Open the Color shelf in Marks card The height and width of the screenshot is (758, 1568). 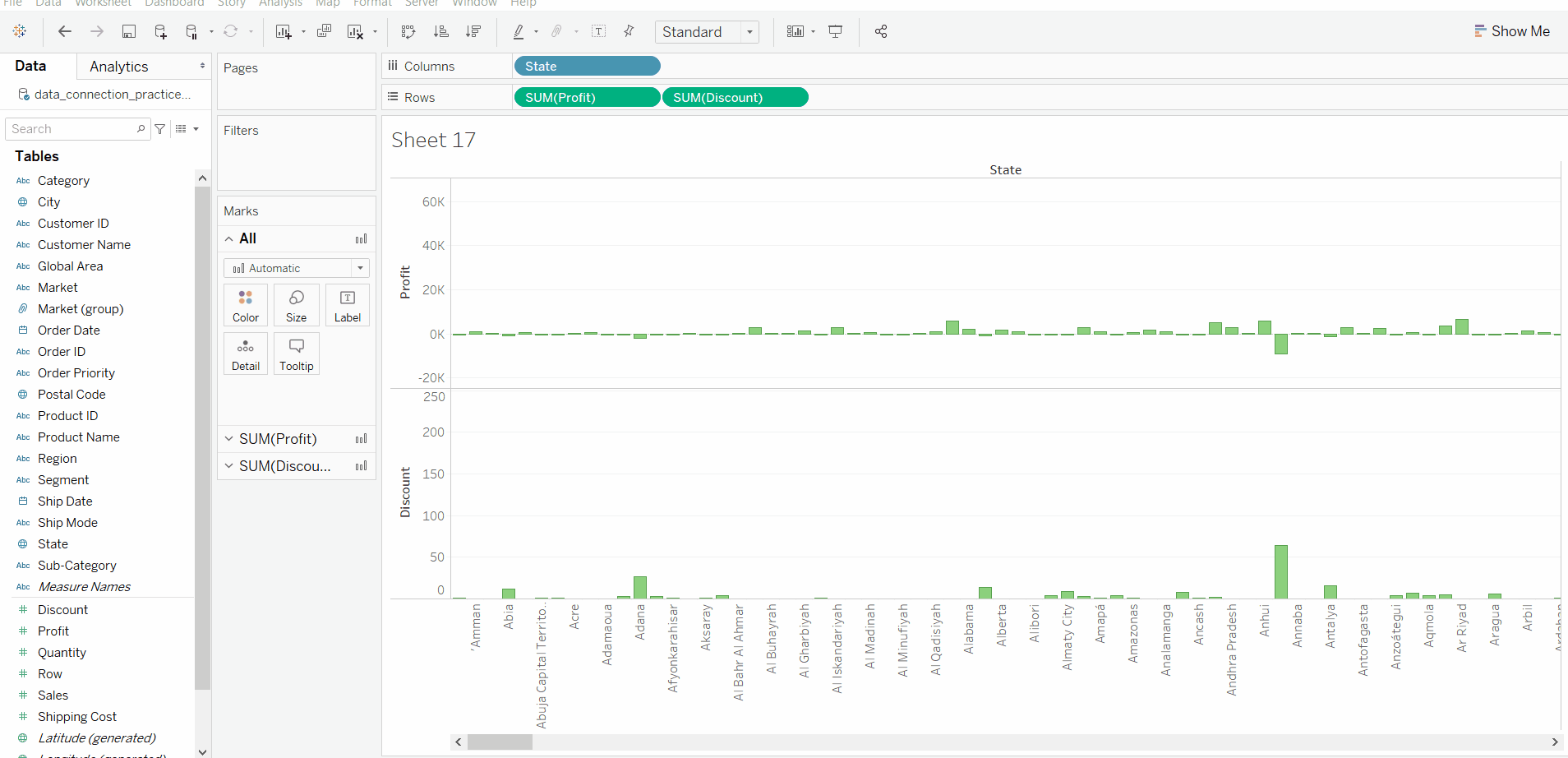click(245, 304)
